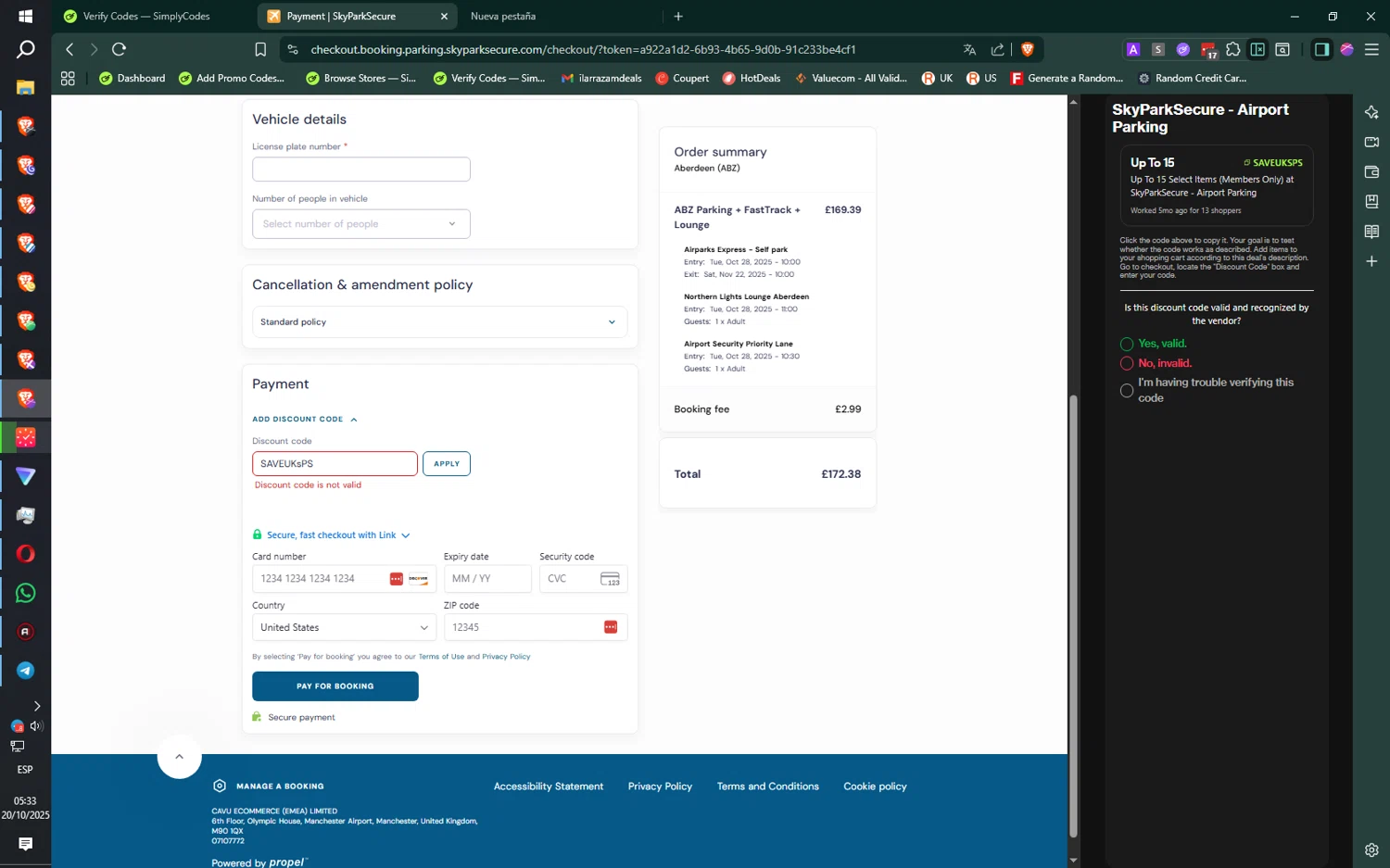1390x868 pixels.
Task: Open the wallet icon in the right sidebar
Action: 1371,171
